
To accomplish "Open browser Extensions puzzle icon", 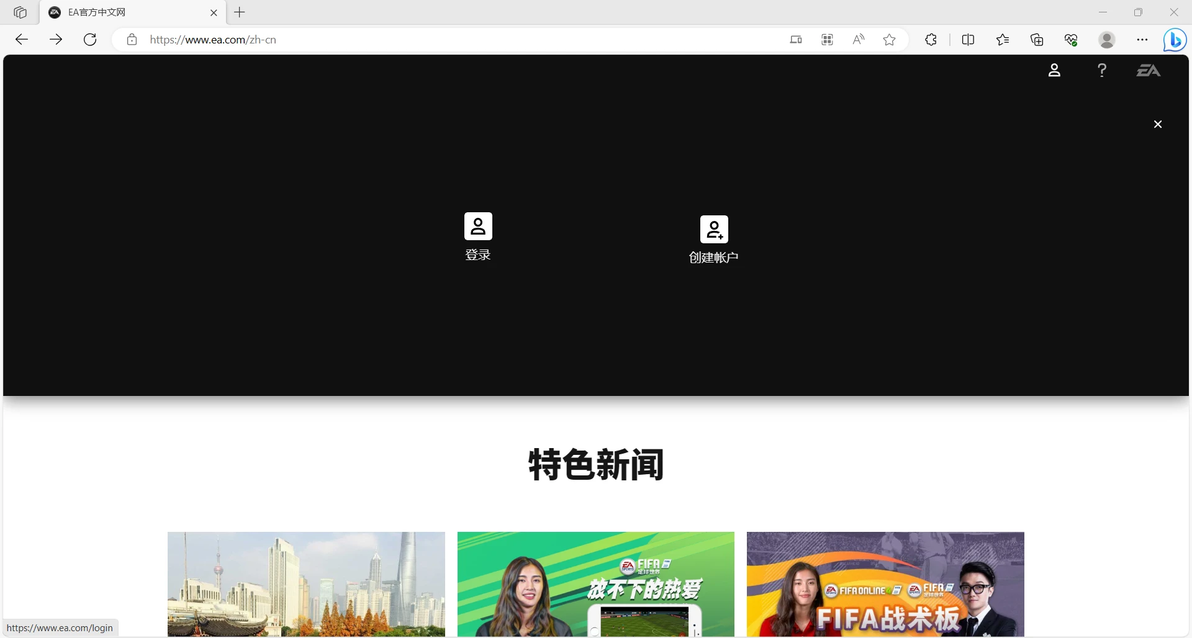I will (930, 40).
